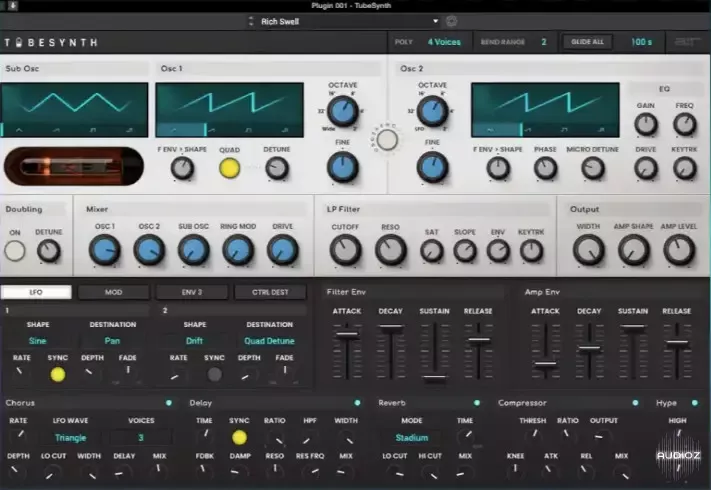Click the Chorus RATE knob
This screenshot has width=711, height=490.
19,436
